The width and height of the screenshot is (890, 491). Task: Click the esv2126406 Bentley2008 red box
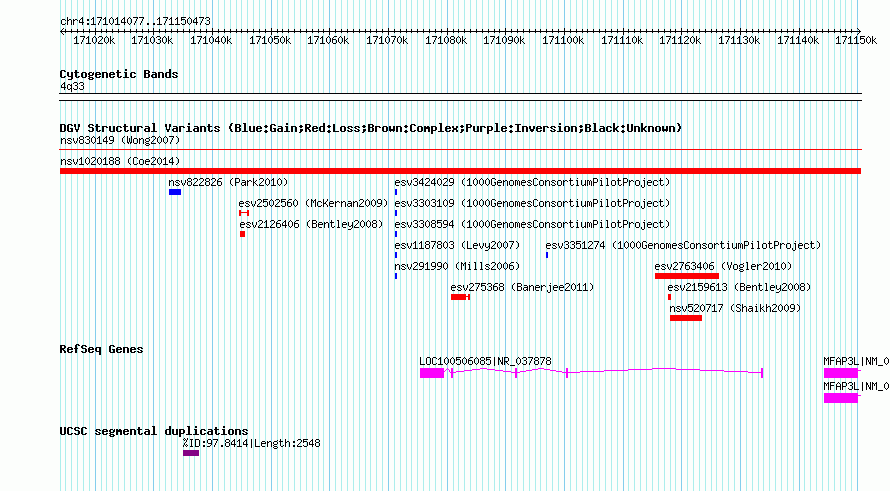pos(242,234)
